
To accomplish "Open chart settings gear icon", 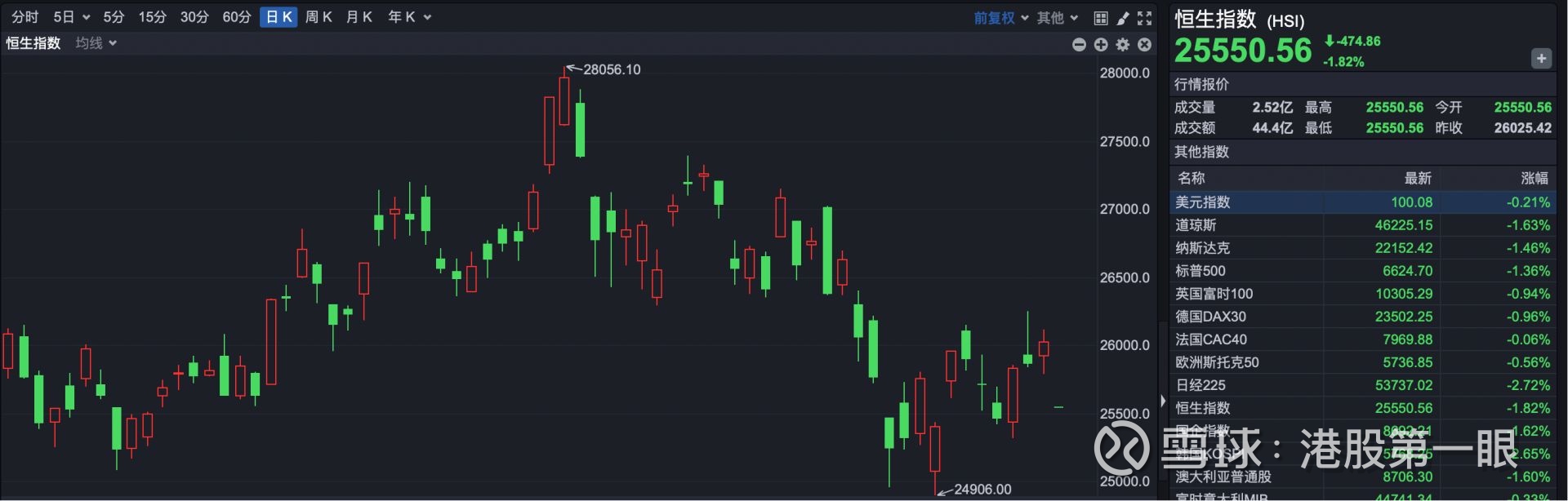I will tap(1123, 45).
